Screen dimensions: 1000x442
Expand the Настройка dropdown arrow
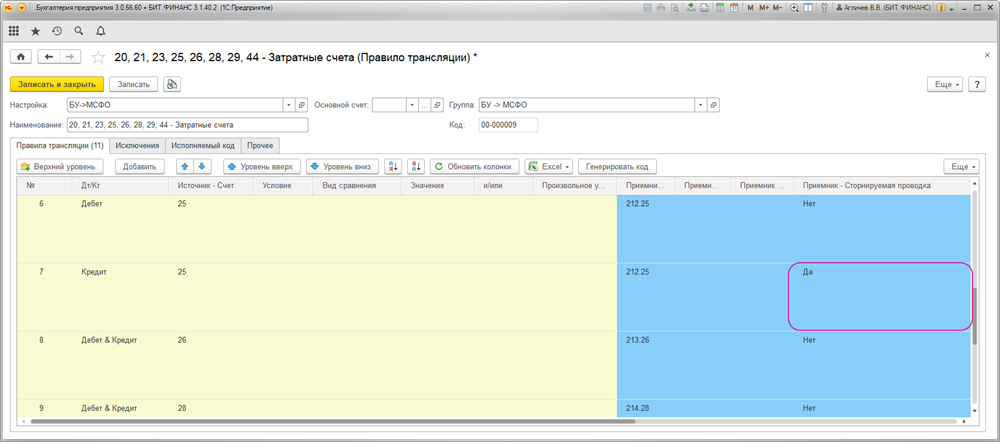click(x=289, y=105)
